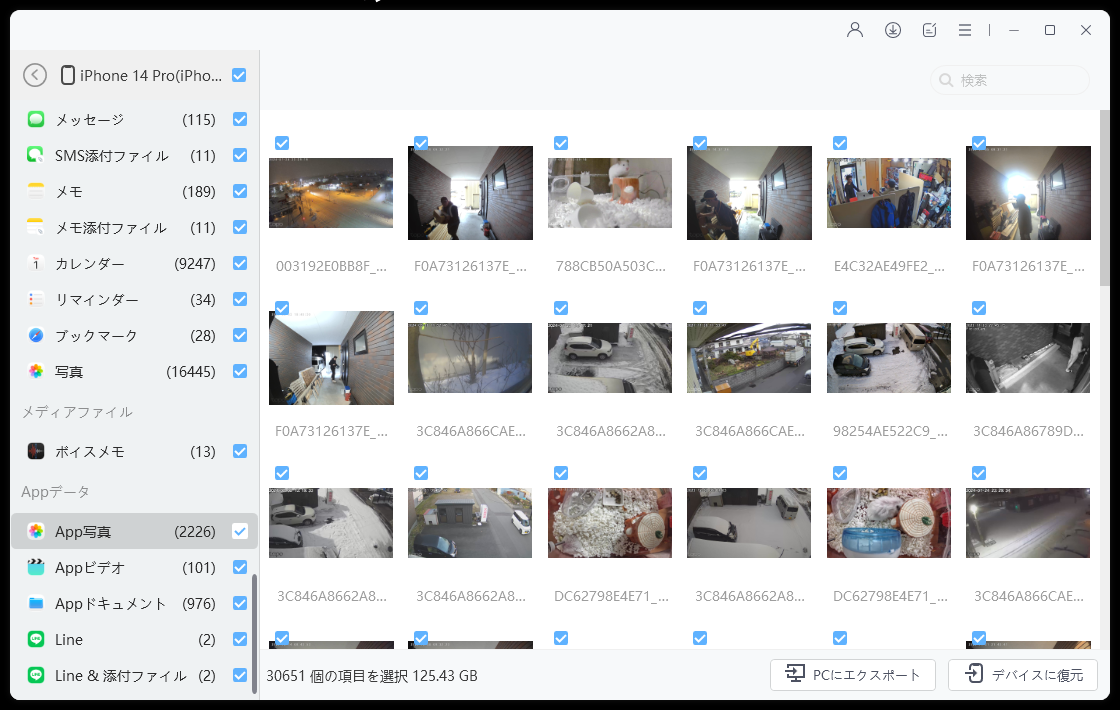Open the shop interior thumbnail E4C32AE49FE2
Viewport: 1120px width, 710px height.
[x=889, y=193]
